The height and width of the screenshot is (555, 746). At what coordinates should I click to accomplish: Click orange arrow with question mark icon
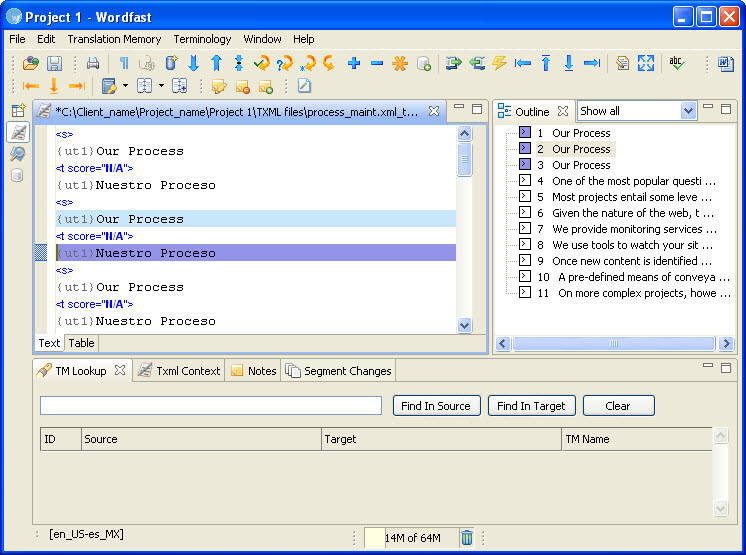285,63
